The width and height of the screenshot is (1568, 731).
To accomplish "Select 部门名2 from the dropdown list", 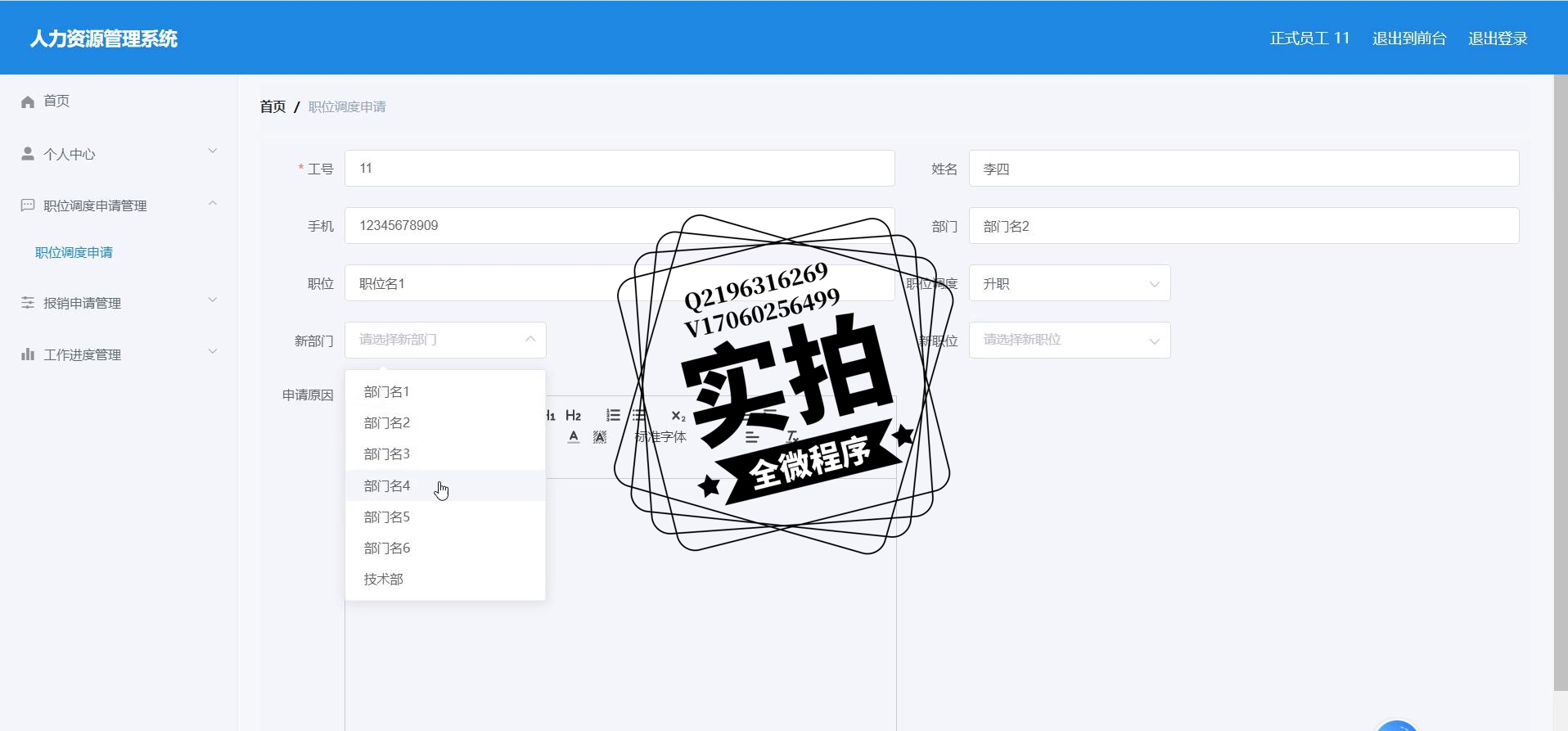I will click(445, 423).
